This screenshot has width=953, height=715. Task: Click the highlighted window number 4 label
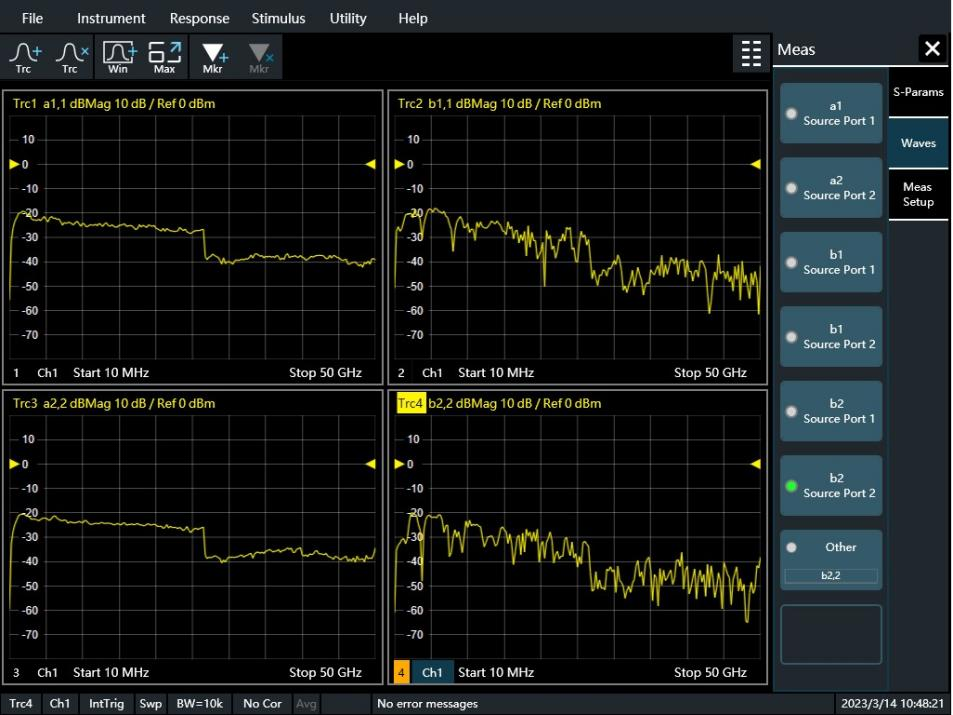(x=401, y=672)
